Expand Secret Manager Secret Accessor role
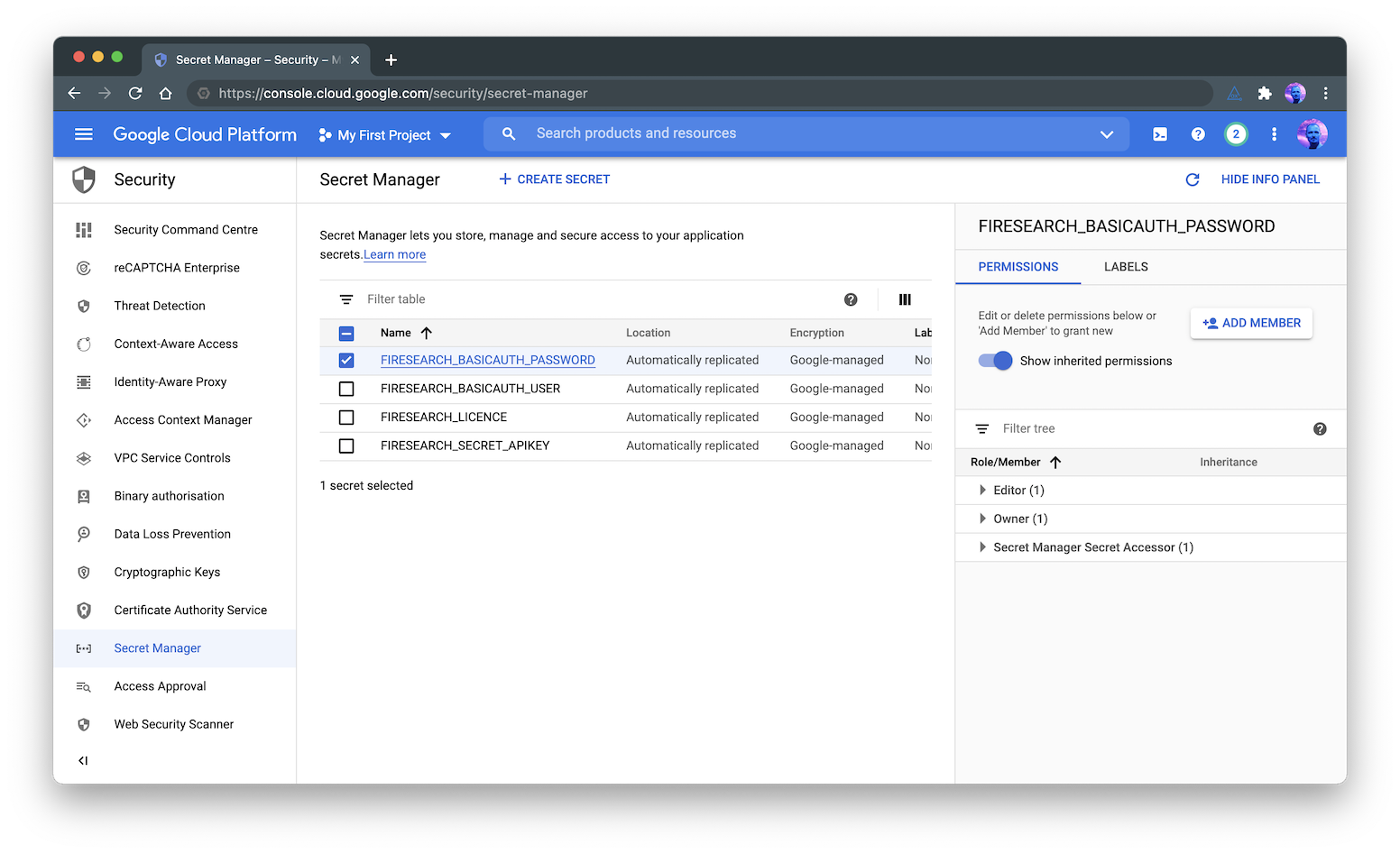 tap(982, 547)
